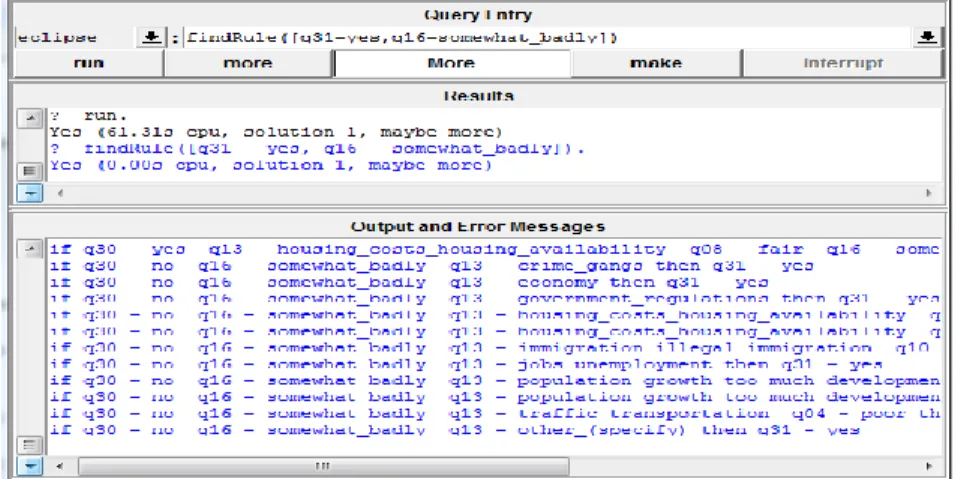This screenshot has height=479, width=958.
Task: Click the Results panel heading
Action: pos(478,96)
